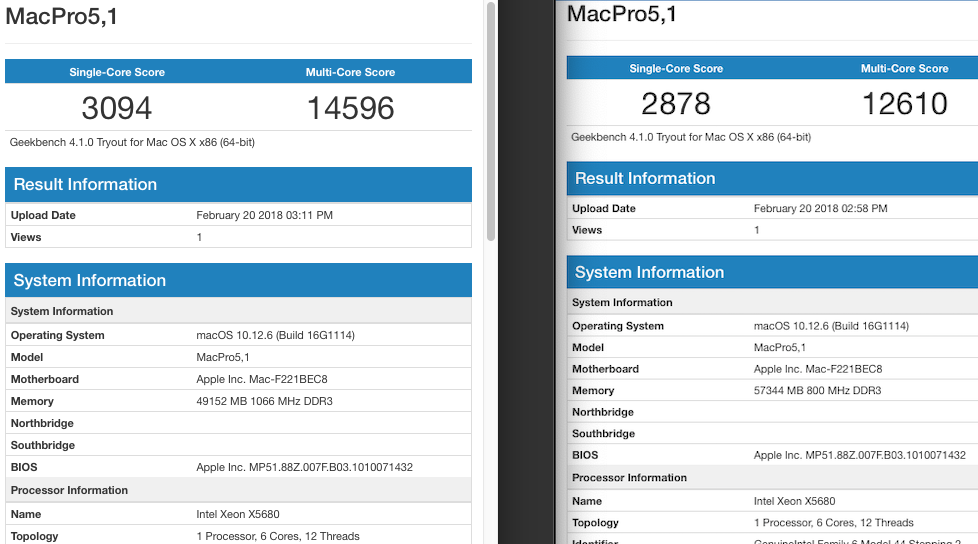Click upload date February 20 2018 03:11 PM
This screenshot has height=544, width=978.
click(264, 215)
